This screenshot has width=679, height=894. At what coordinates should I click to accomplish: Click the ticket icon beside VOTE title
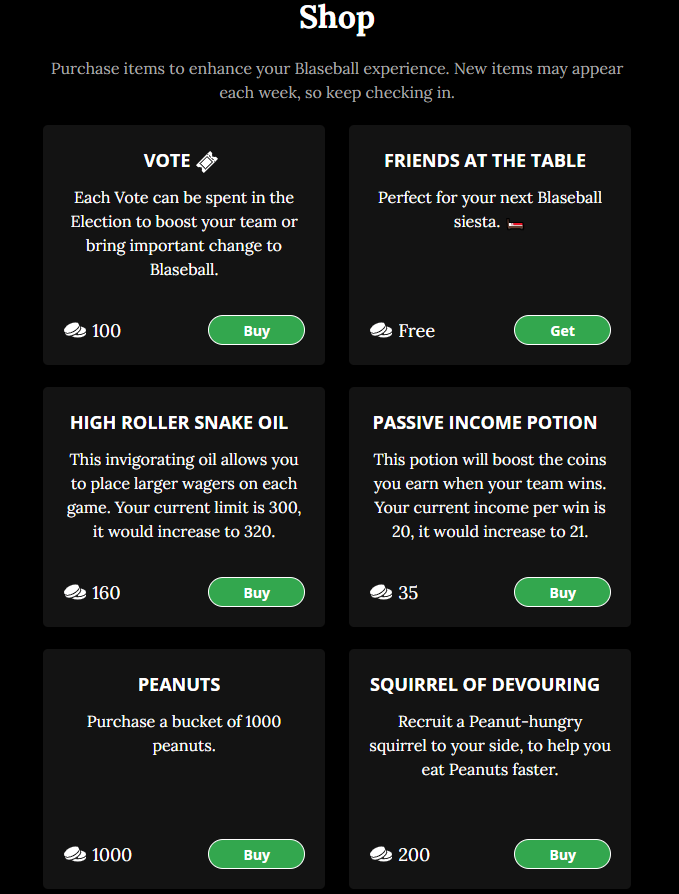pos(207,162)
